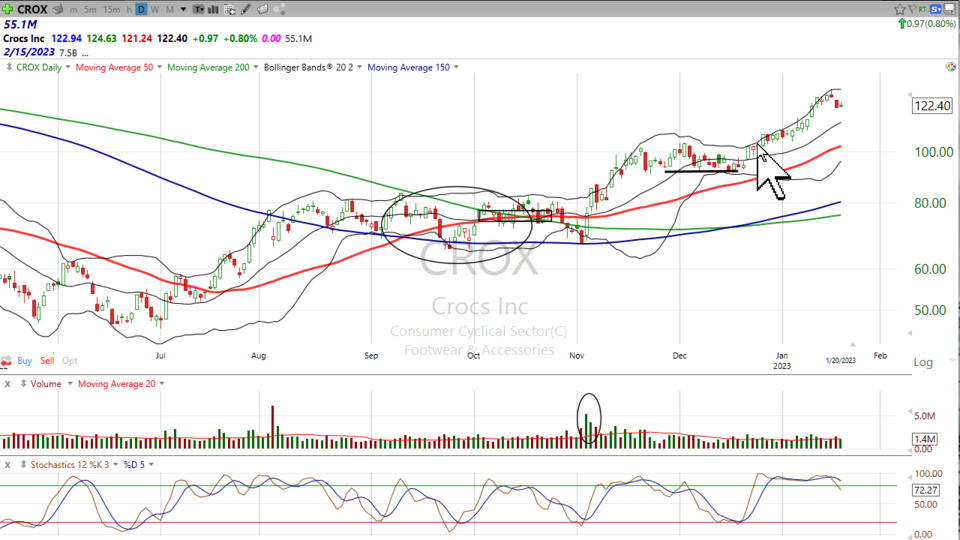The width and height of the screenshot is (960, 540).
Task: Select the 5m time frame
Action: pyautogui.click(x=90, y=9)
